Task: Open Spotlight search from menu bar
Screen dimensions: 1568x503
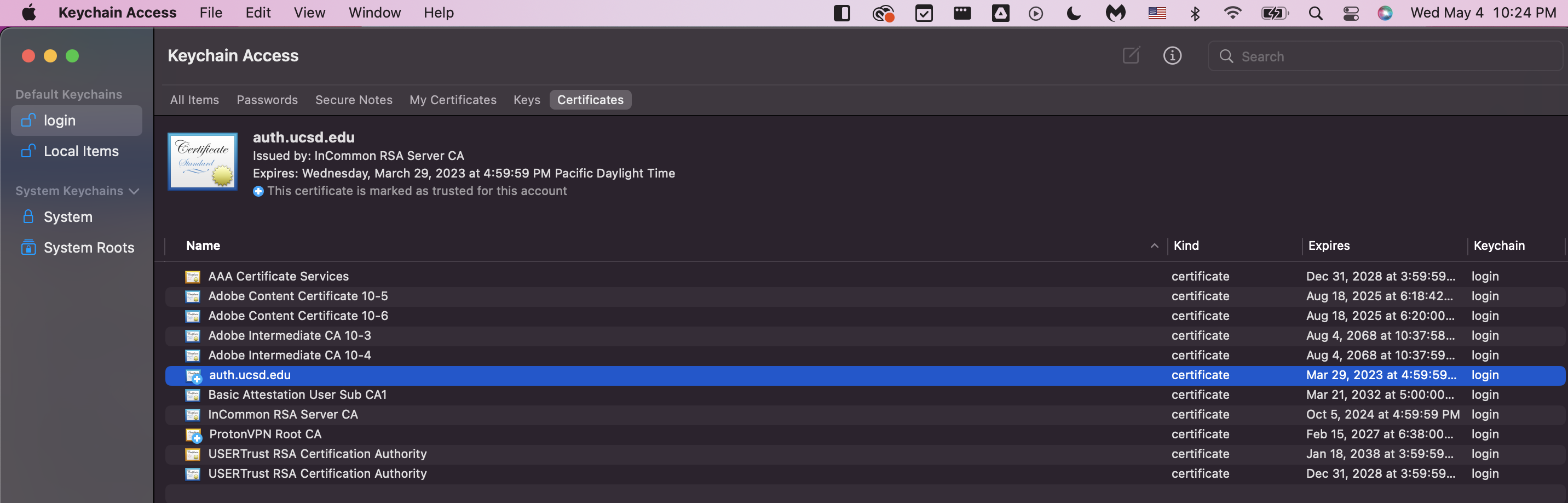Action: click(1316, 12)
